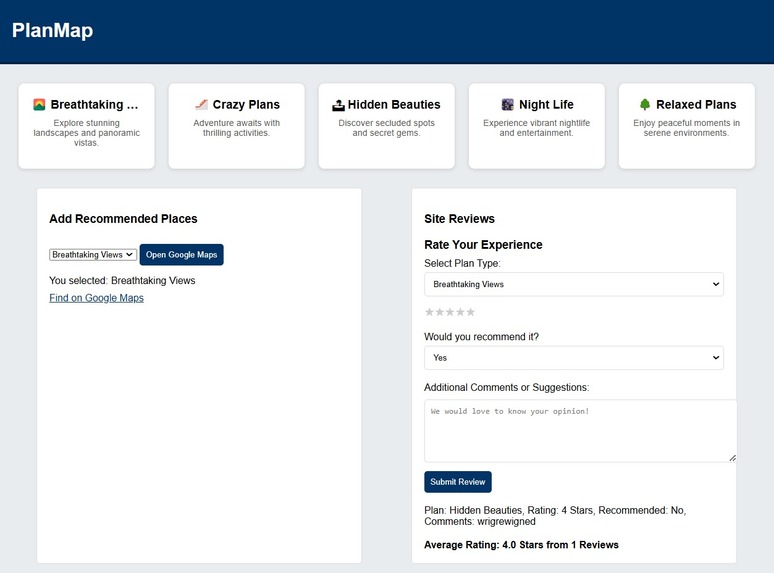Screen dimensions: 774x573
Task: Rate three stars in review form
Action: (x=450, y=312)
